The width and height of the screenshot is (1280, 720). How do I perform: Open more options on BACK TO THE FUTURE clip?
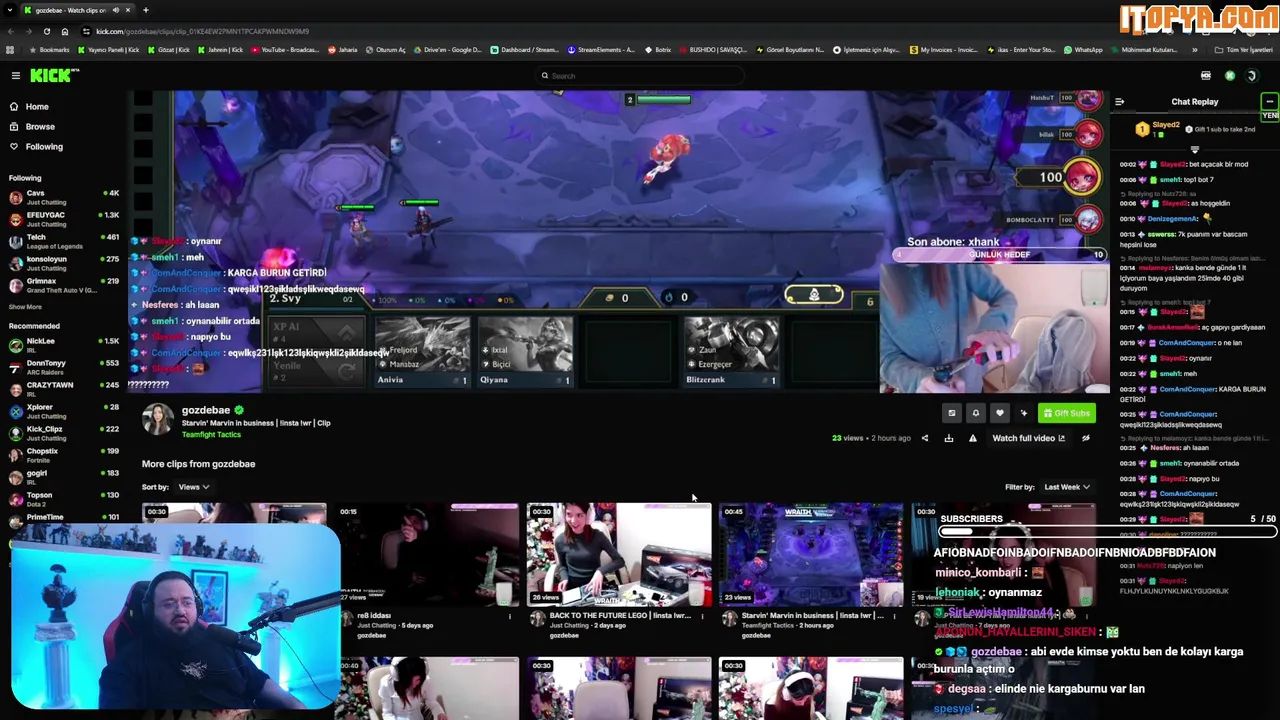(701, 616)
